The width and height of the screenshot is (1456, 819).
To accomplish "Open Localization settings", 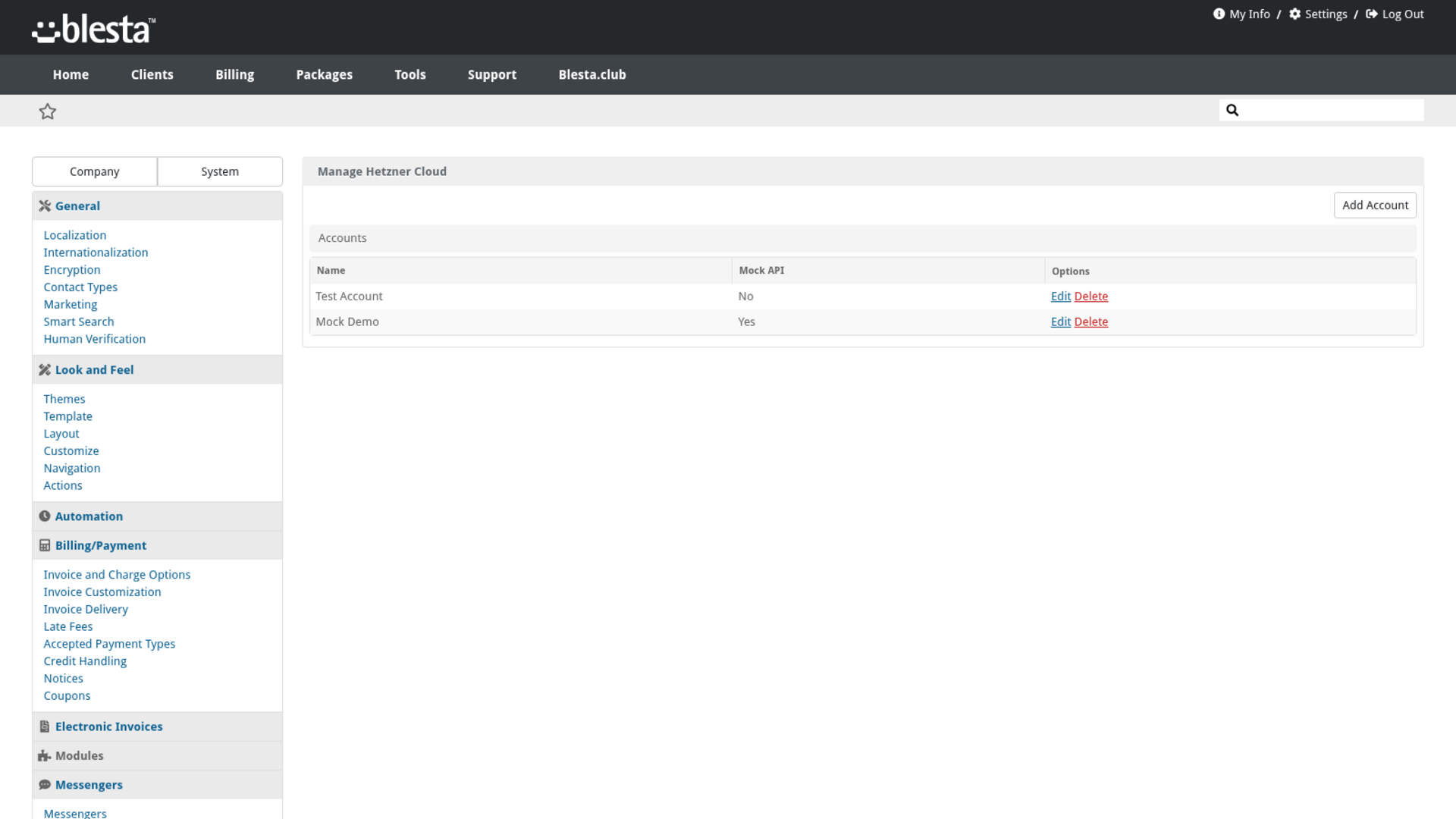I will (74, 235).
